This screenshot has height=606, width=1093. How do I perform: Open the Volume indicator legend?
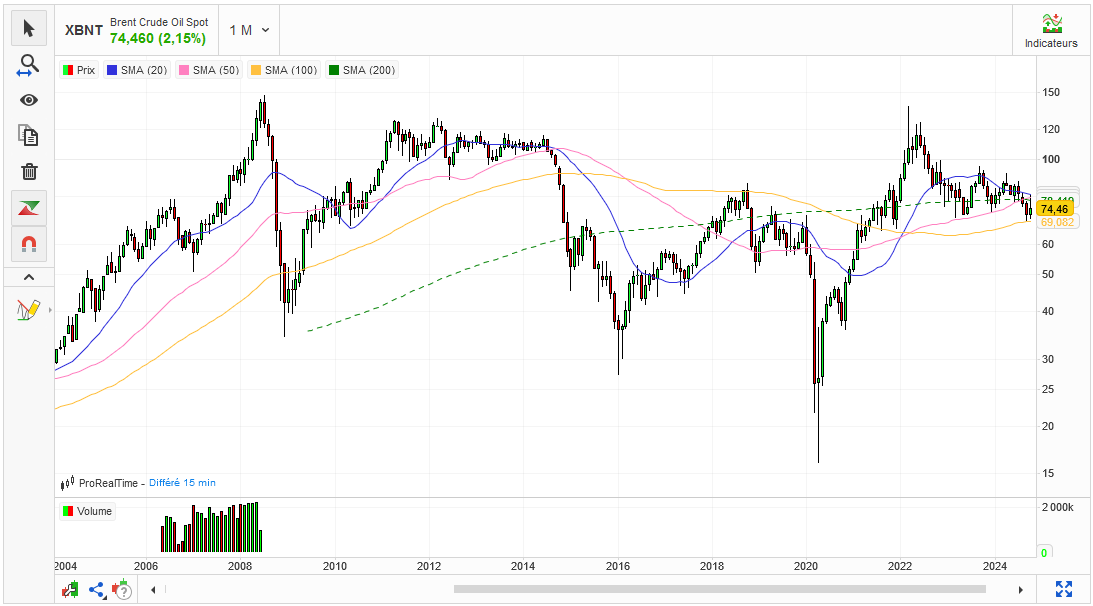(88, 511)
